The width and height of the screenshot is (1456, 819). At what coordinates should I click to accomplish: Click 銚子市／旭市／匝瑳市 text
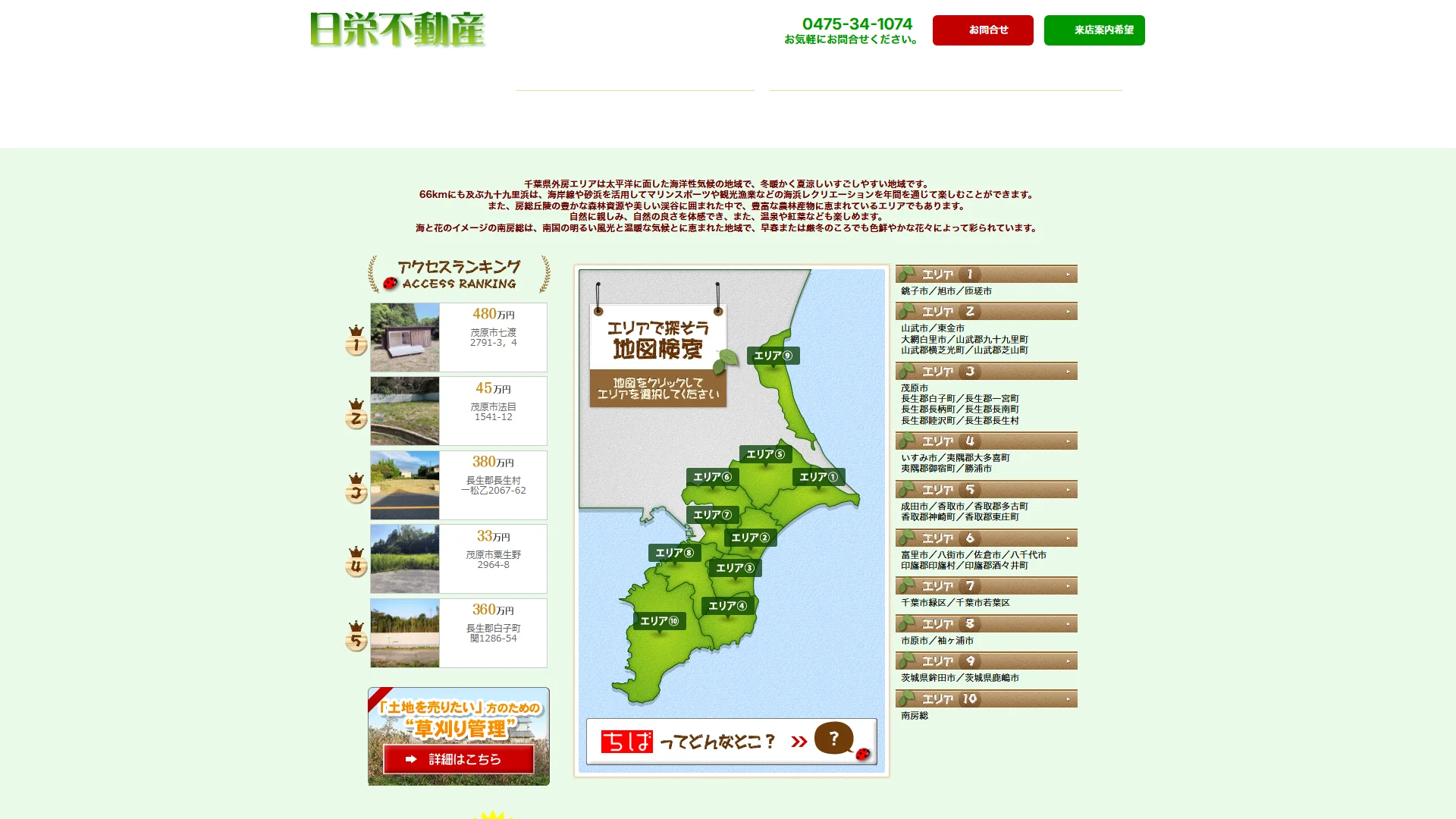[946, 291]
